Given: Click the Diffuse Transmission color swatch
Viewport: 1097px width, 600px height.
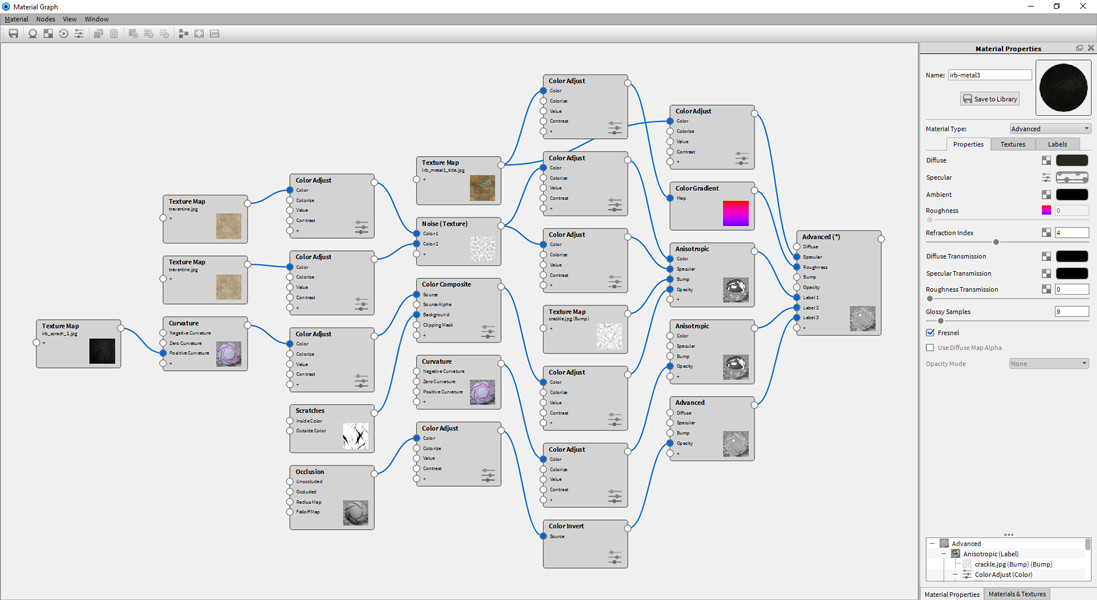Looking at the screenshot, I should [x=1072, y=257].
